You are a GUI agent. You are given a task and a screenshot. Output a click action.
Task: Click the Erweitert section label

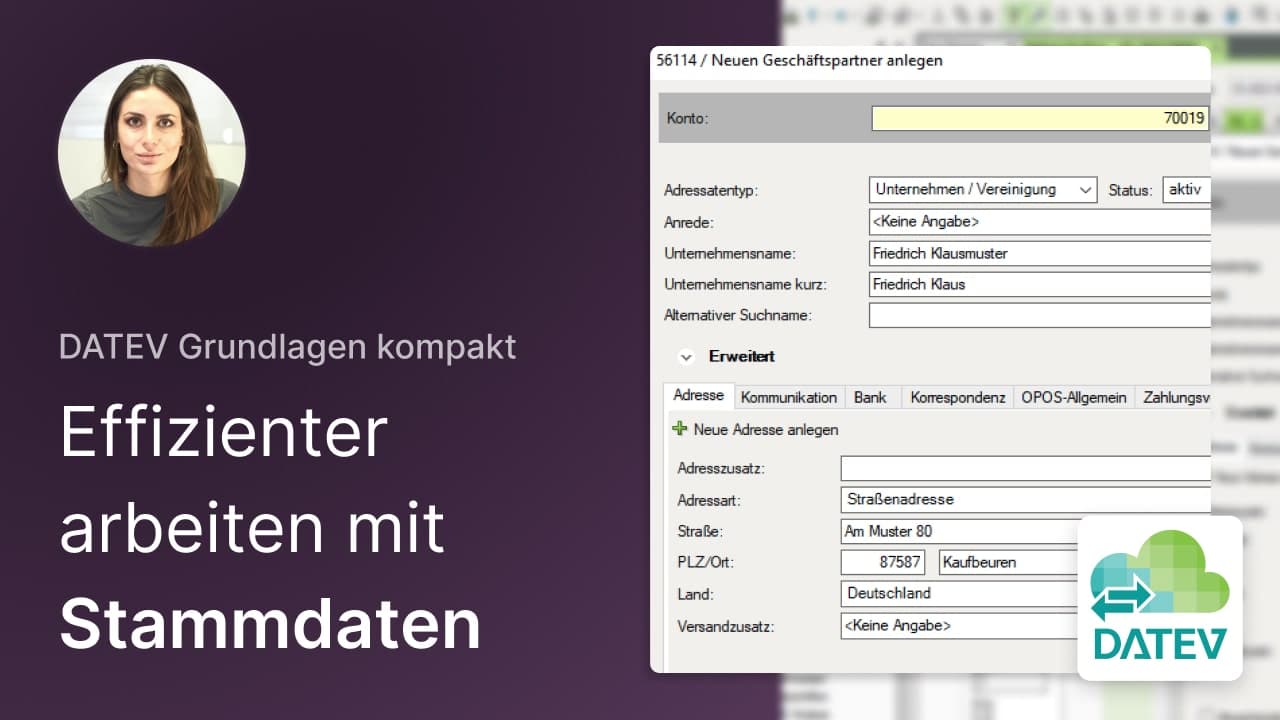[x=741, y=356]
